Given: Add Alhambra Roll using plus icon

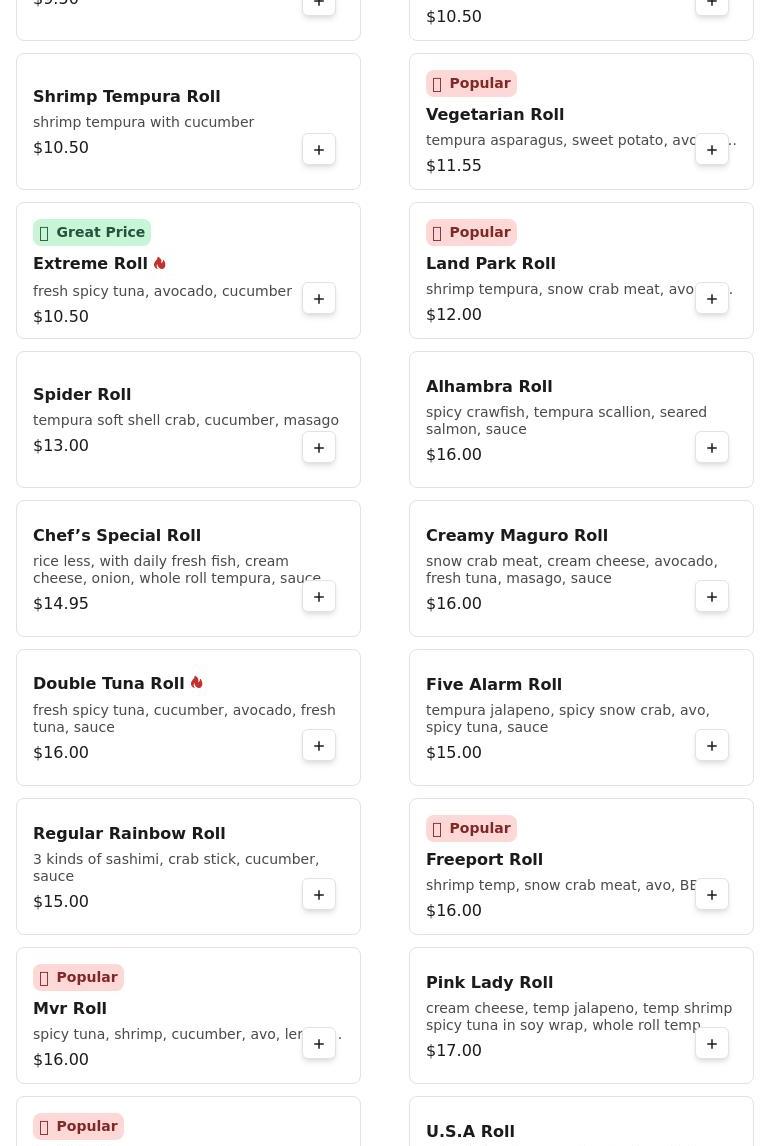Looking at the screenshot, I should click(712, 448).
